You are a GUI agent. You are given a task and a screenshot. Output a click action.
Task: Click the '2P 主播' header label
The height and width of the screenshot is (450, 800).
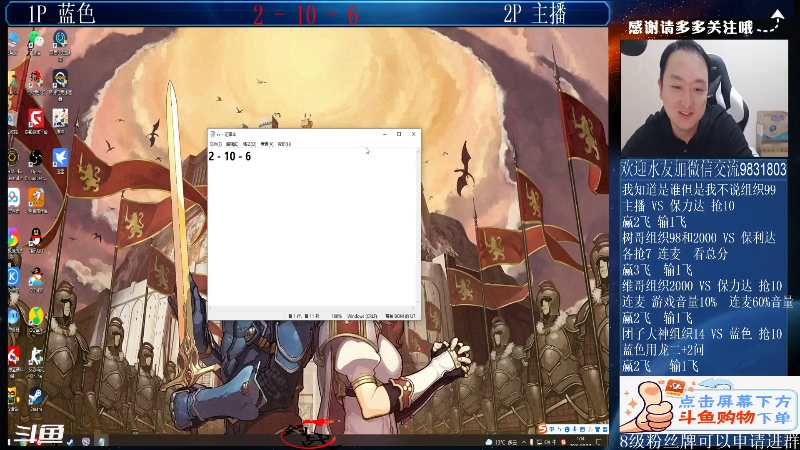click(535, 14)
